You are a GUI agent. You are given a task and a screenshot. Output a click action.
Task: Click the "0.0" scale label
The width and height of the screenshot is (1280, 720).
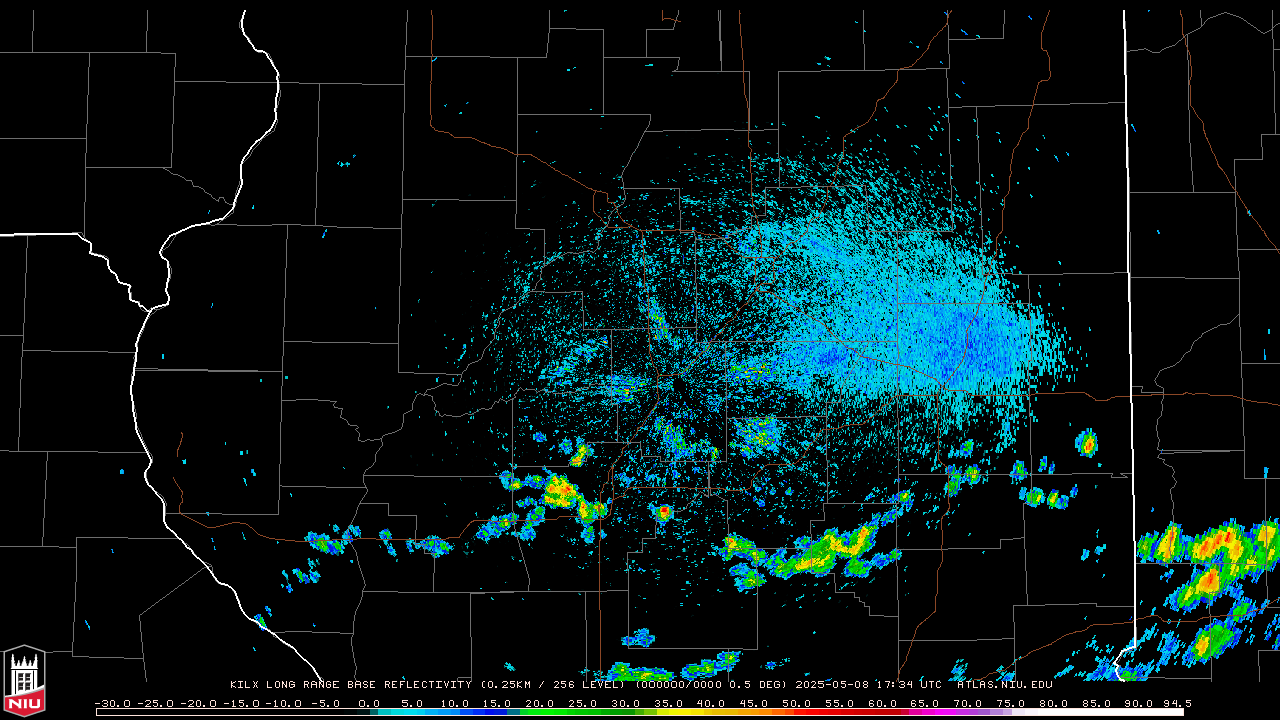[370, 704]
